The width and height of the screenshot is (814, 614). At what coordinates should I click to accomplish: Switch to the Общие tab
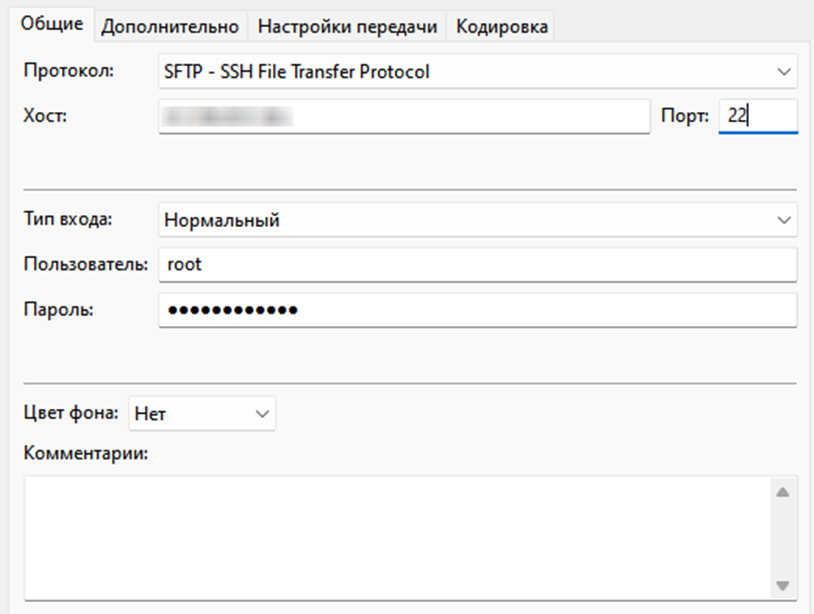tap(52, 25)
